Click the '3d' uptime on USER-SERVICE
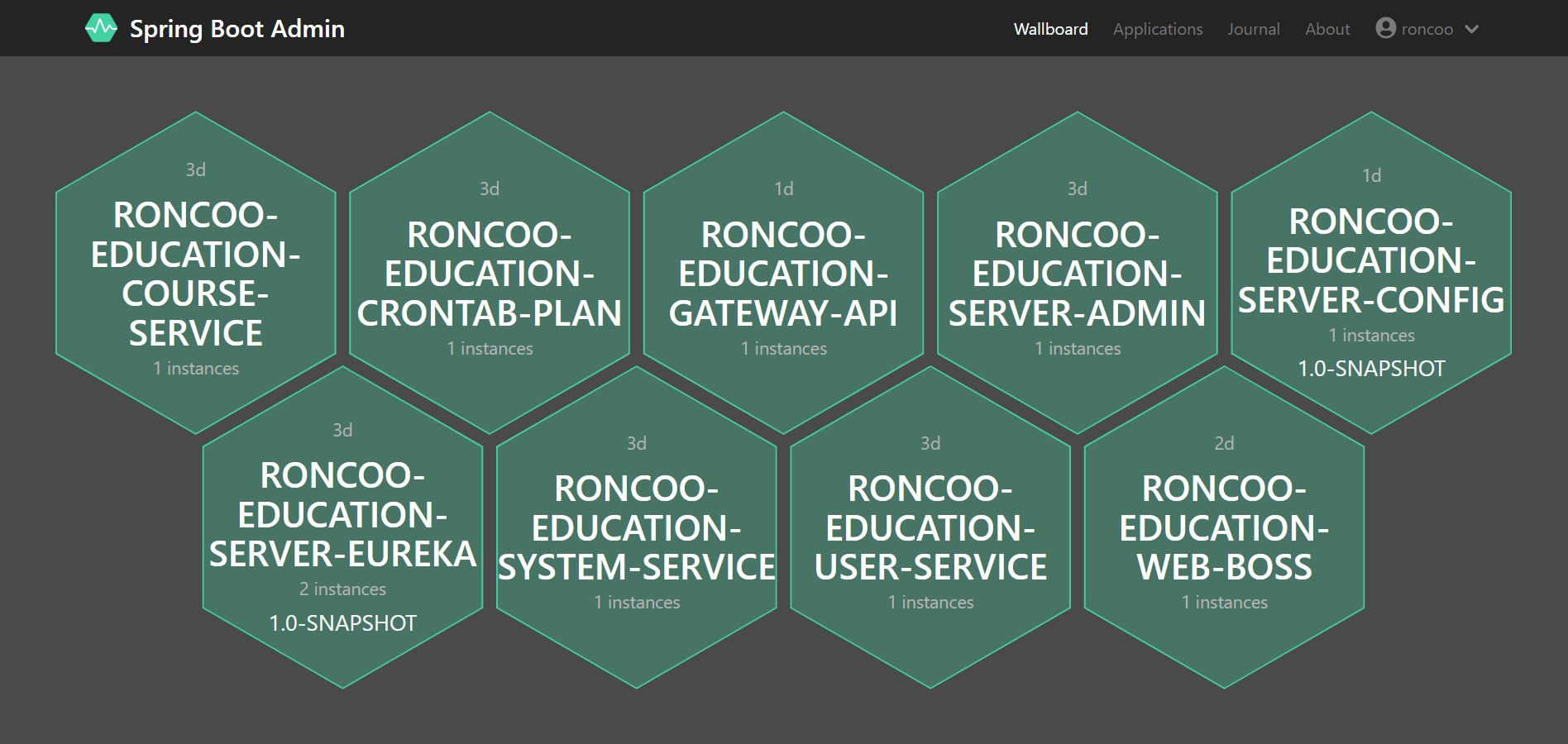This screenshot has height=744, width=1568. (x=930, y=443)
